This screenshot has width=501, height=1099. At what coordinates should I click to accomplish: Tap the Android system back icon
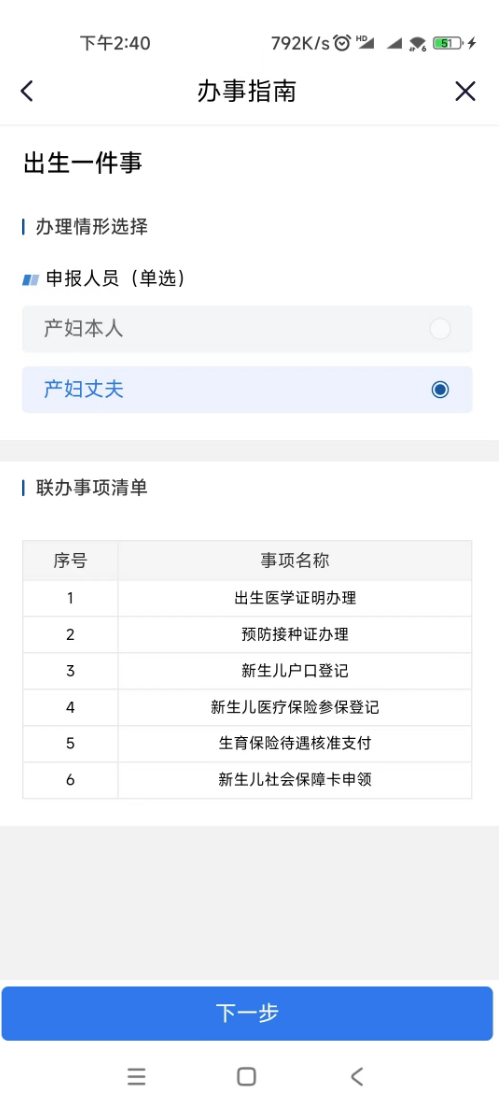(x=357, y=1076)
